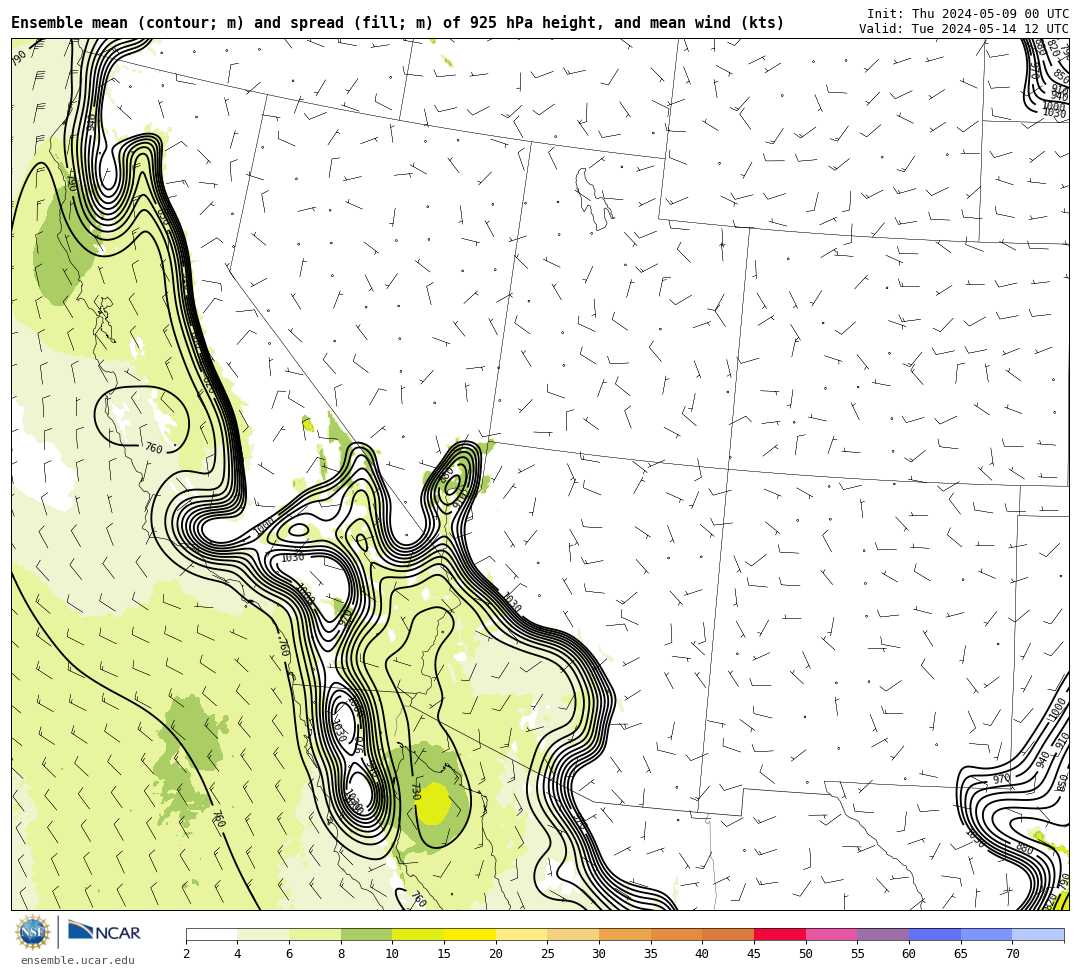Pick the pale 4–6 colorbar segment
The width and height of the screenshot is (1080, 973).
click(263, 934)
